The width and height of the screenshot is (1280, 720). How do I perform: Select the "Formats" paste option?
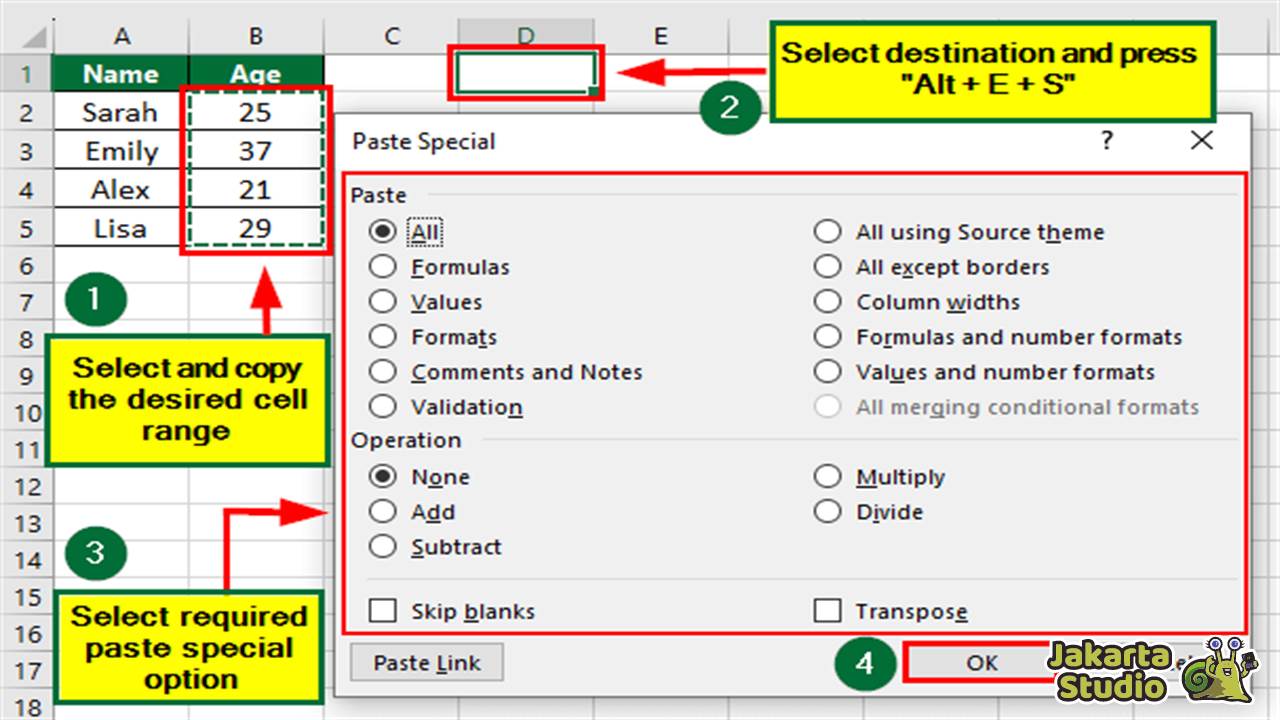pos(383,336)
